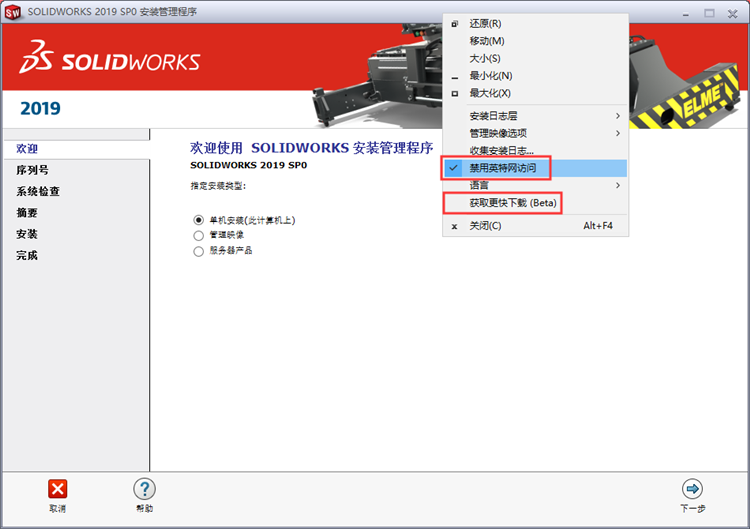Viewport: 750px width, 529px height.
Task: Toggle 禁用英特网访问 checked menu item
Action: [x=535, y=168]
